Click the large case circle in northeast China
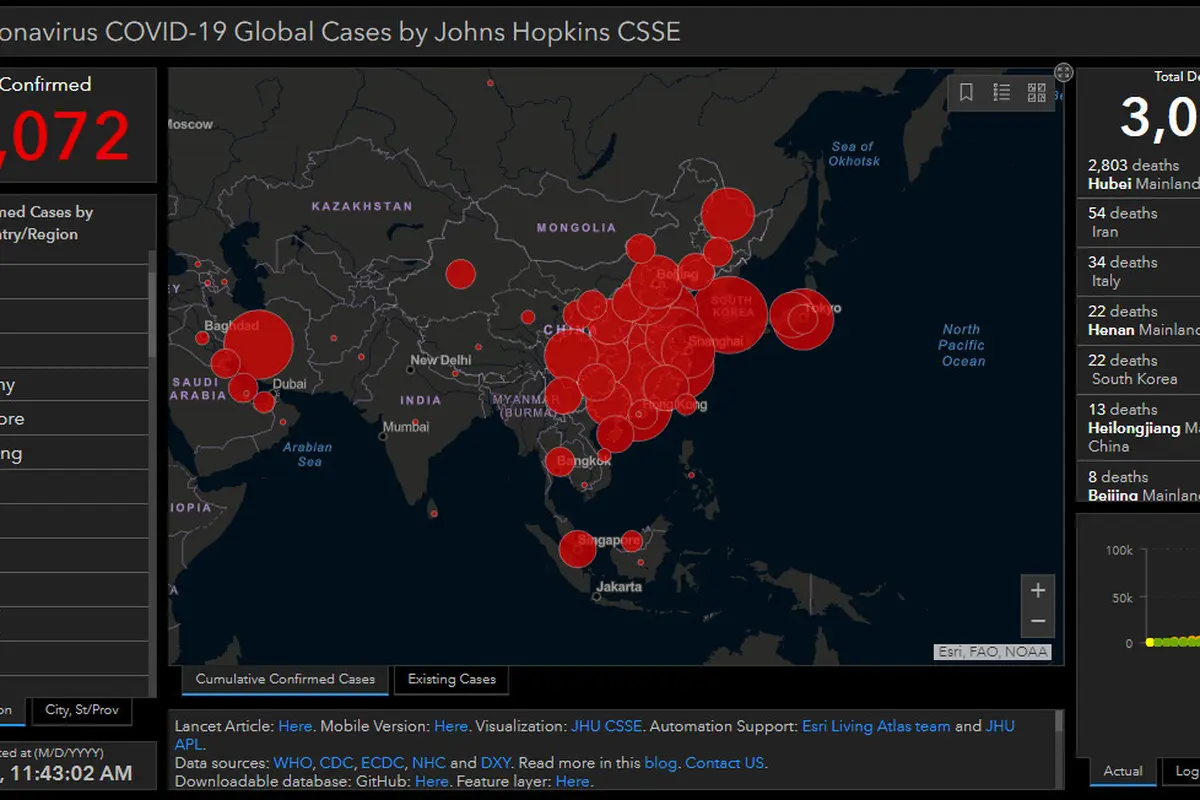Viewport: 1200px width, 800px height. click(727, 215)
